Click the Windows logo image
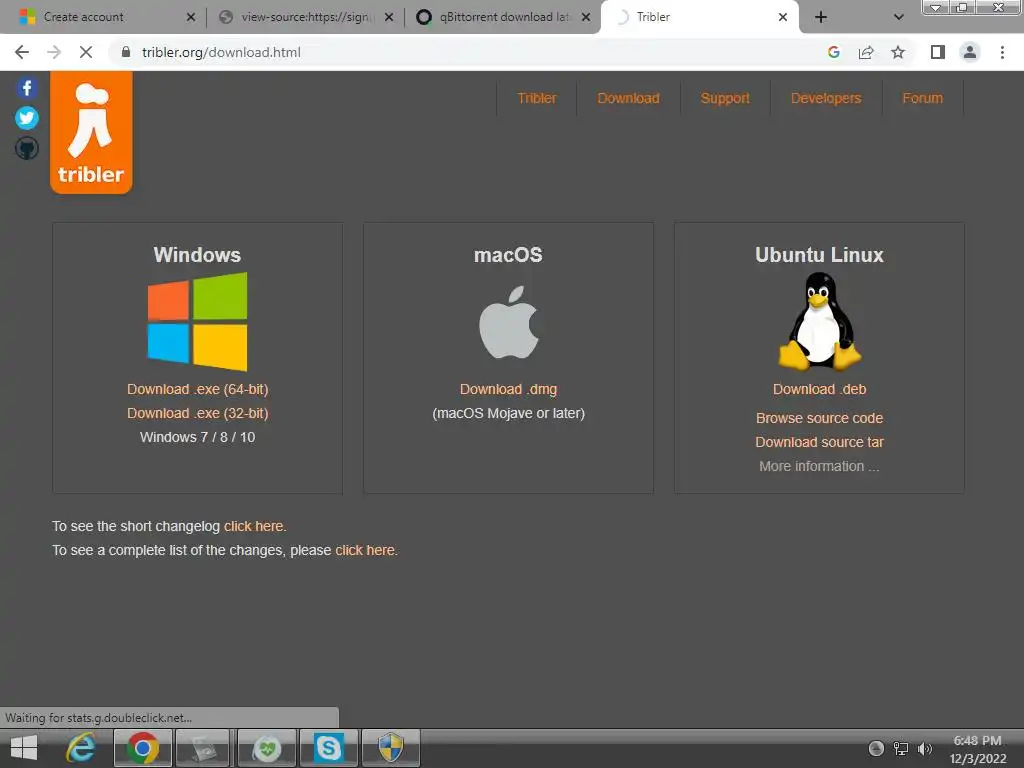Screen dimensions: 1024x768 coord(197,321)
